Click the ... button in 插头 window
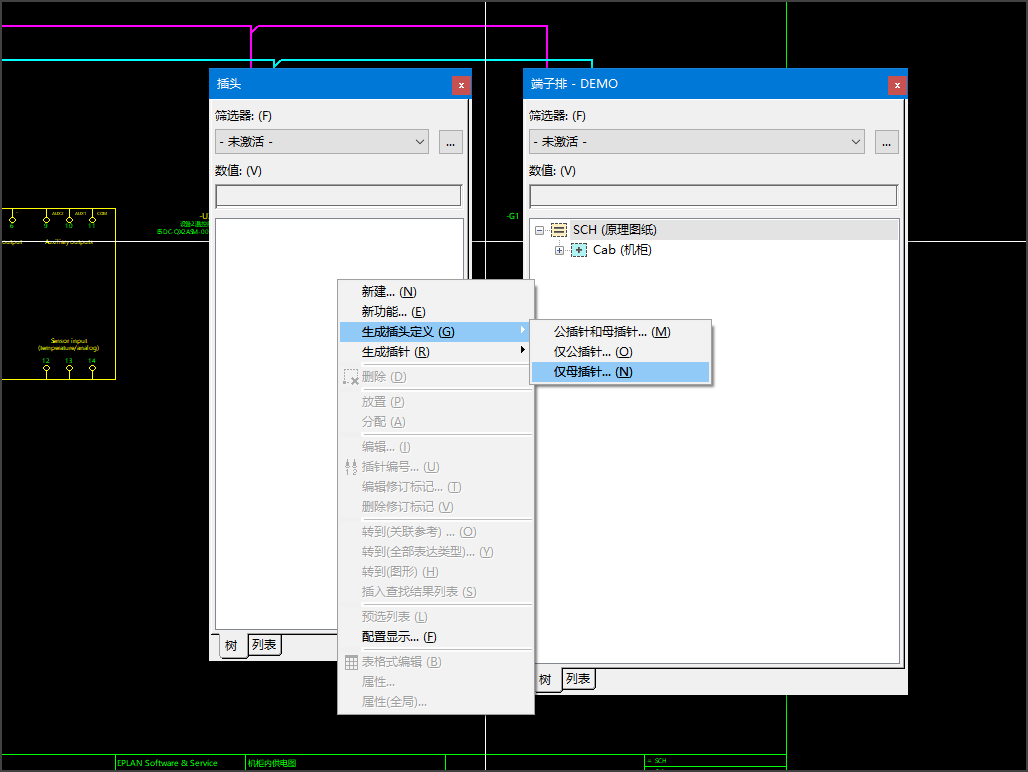This screenshot has width=1028, height=772. 450,142
